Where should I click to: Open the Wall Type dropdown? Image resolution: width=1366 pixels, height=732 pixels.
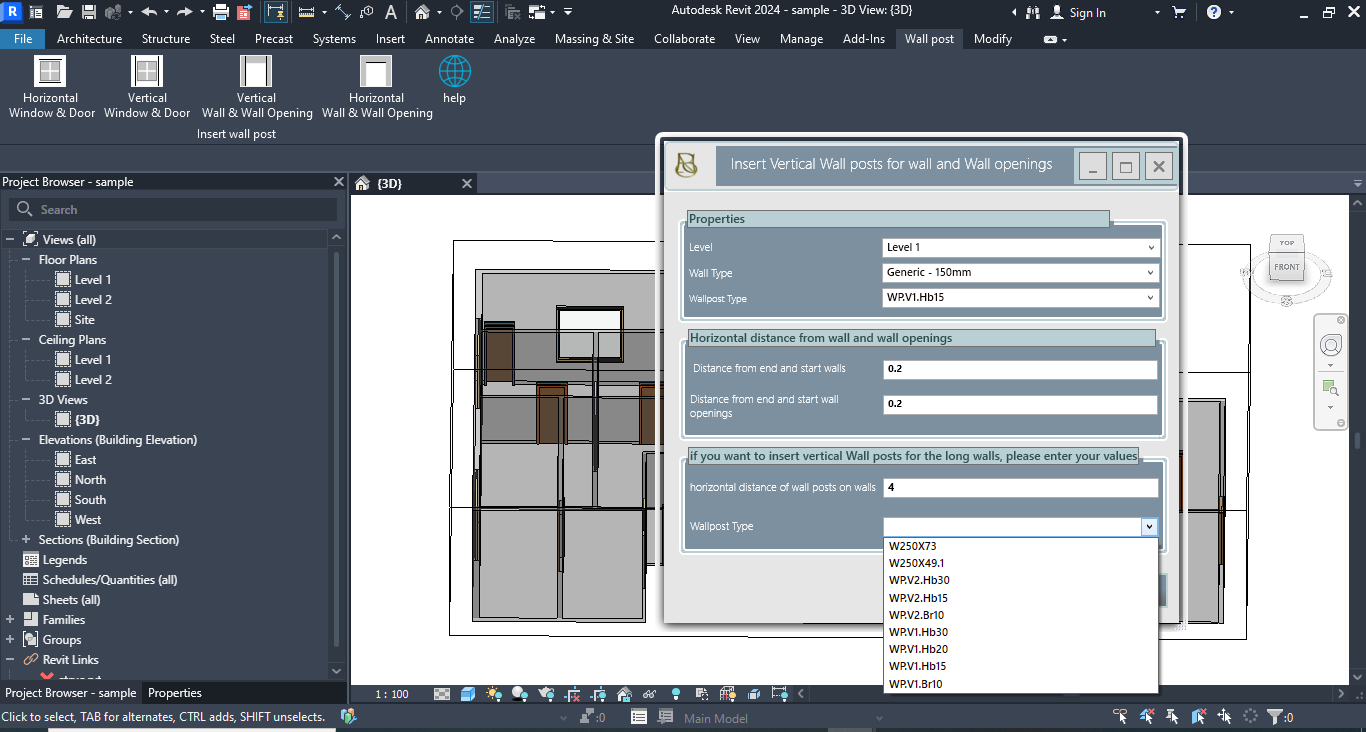tap(1020, 272)
